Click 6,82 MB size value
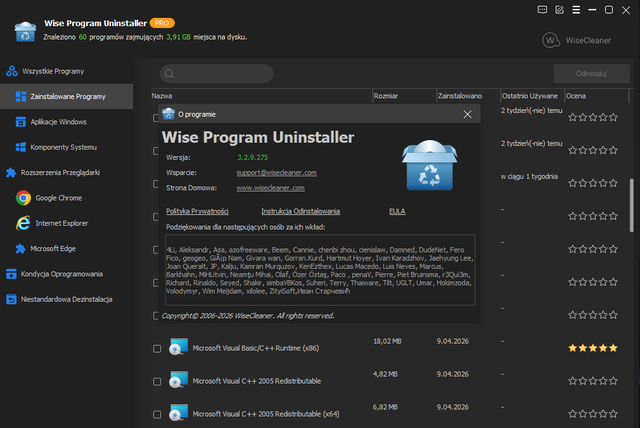The image size is (640, 428). (x=385, y=407)
